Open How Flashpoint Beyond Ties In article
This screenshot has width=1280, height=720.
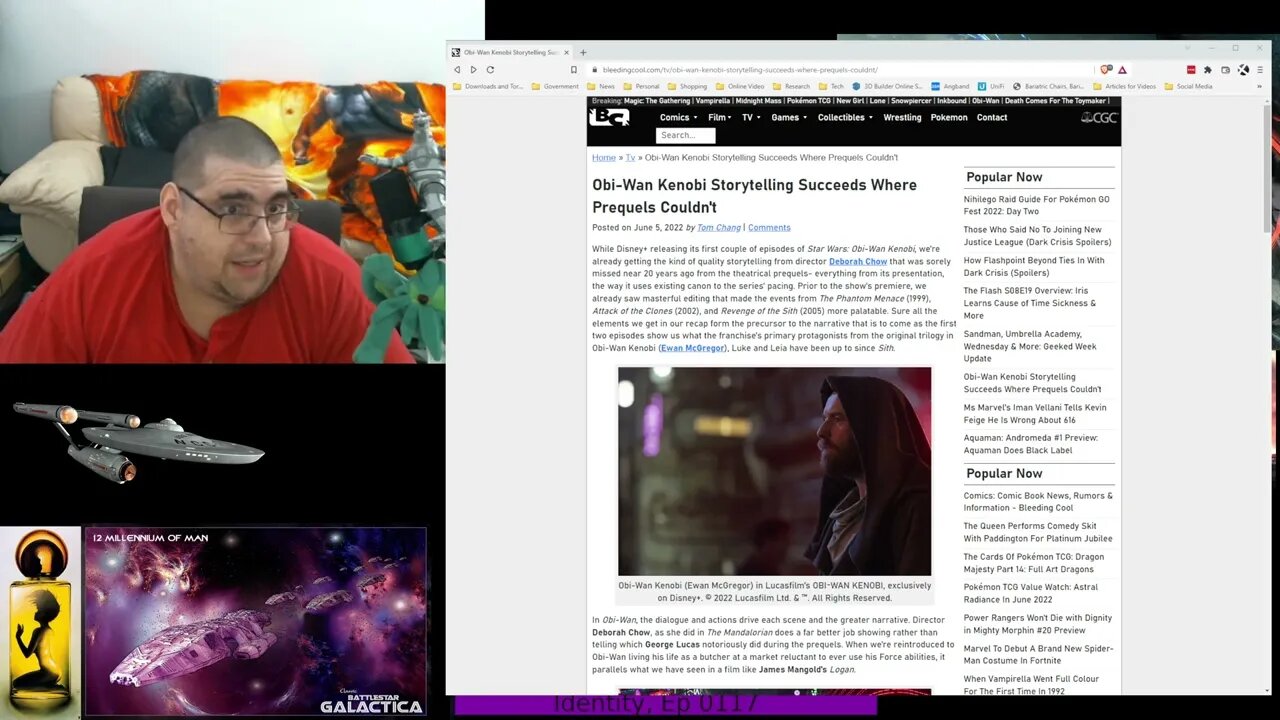pos(1034,266)
